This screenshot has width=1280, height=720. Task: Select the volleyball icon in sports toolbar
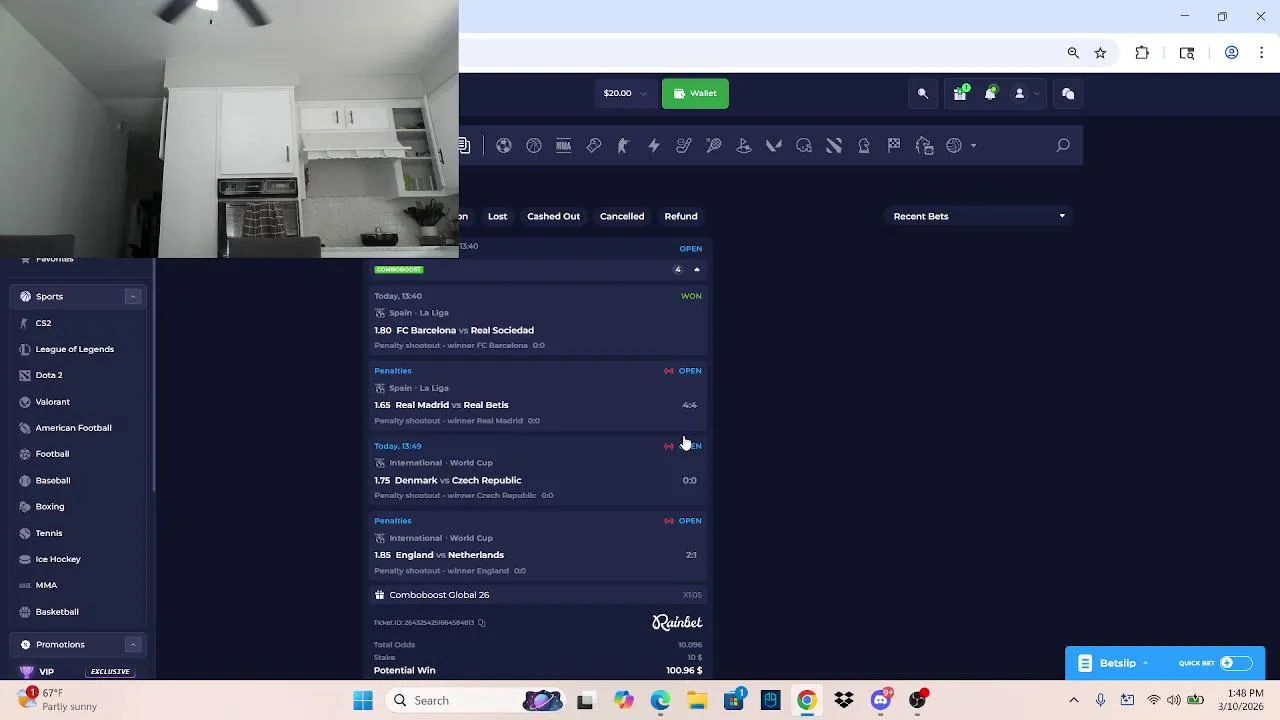pos(954,146)
